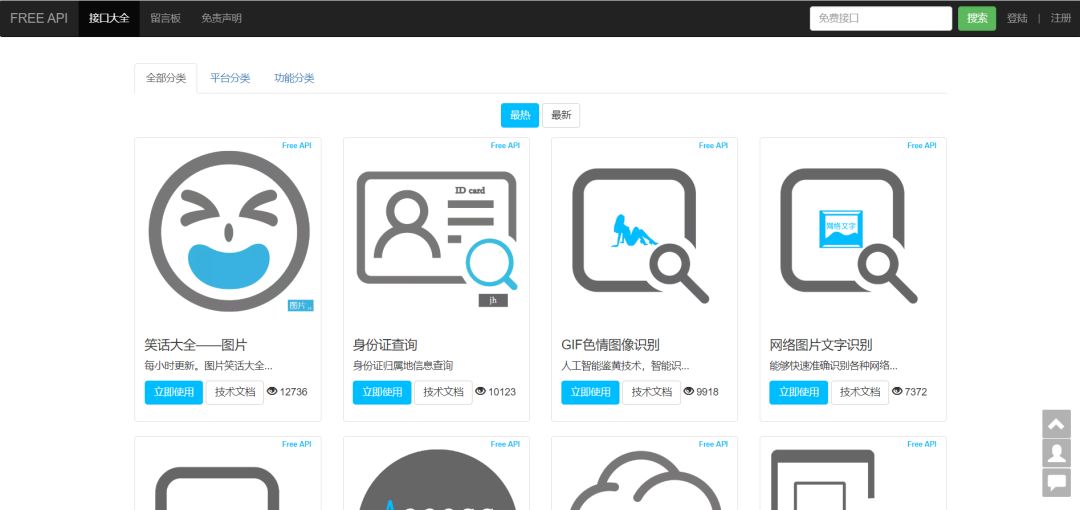The height and width of the screenshot is (510, 1080).
Task: Open 技术文档 for 身份证查询
Action: click(444, 392)
